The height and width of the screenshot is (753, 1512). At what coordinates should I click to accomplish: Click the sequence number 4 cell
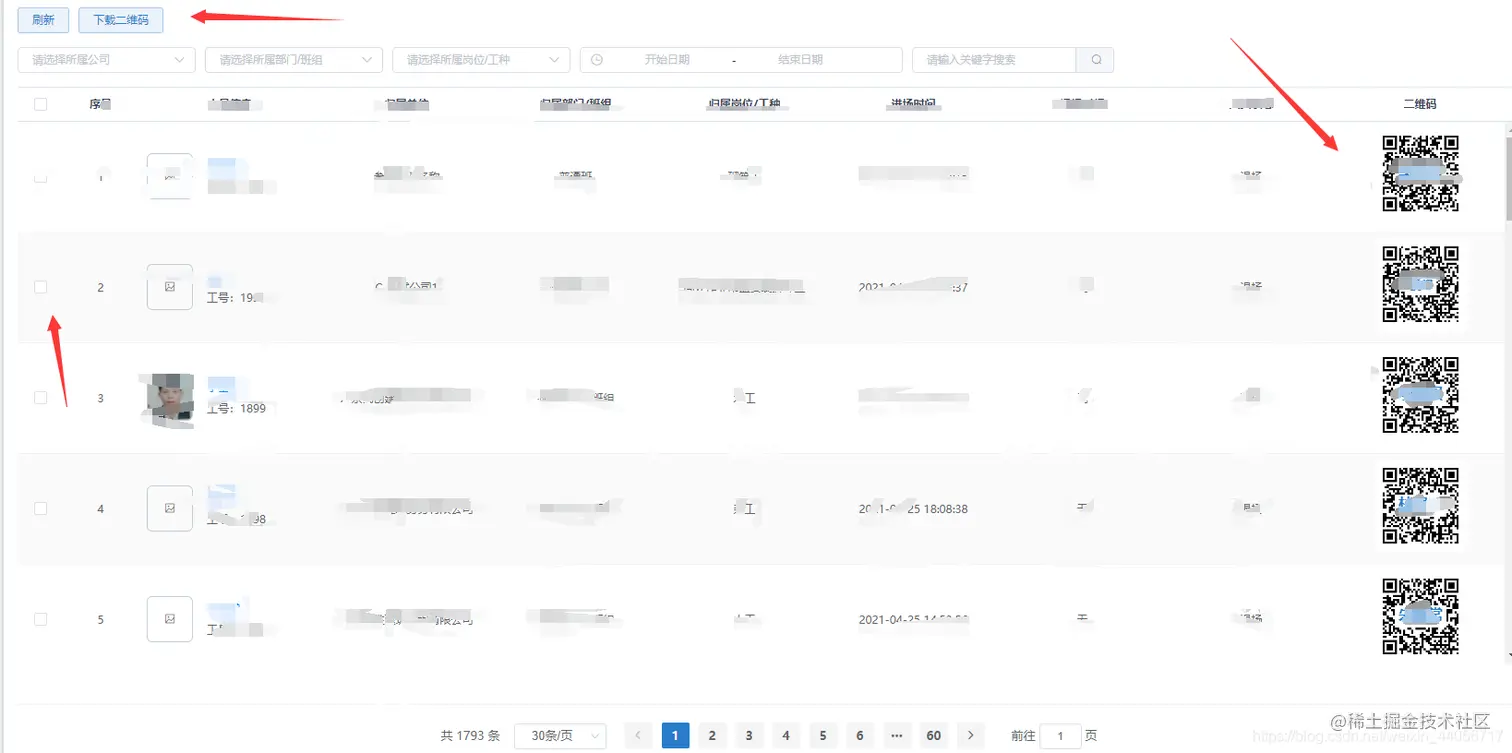pos(100,509)
